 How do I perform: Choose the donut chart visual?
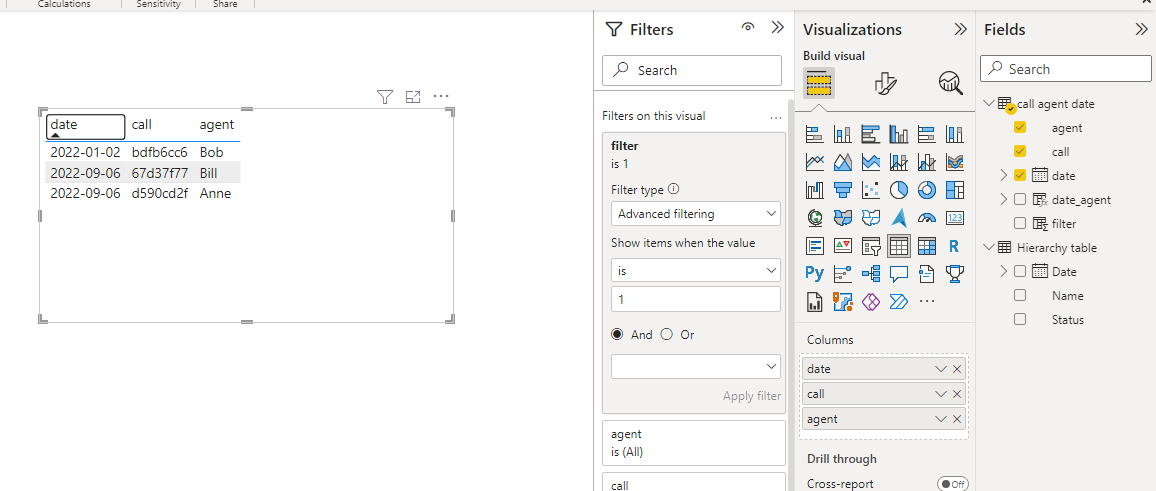point(926,190)
